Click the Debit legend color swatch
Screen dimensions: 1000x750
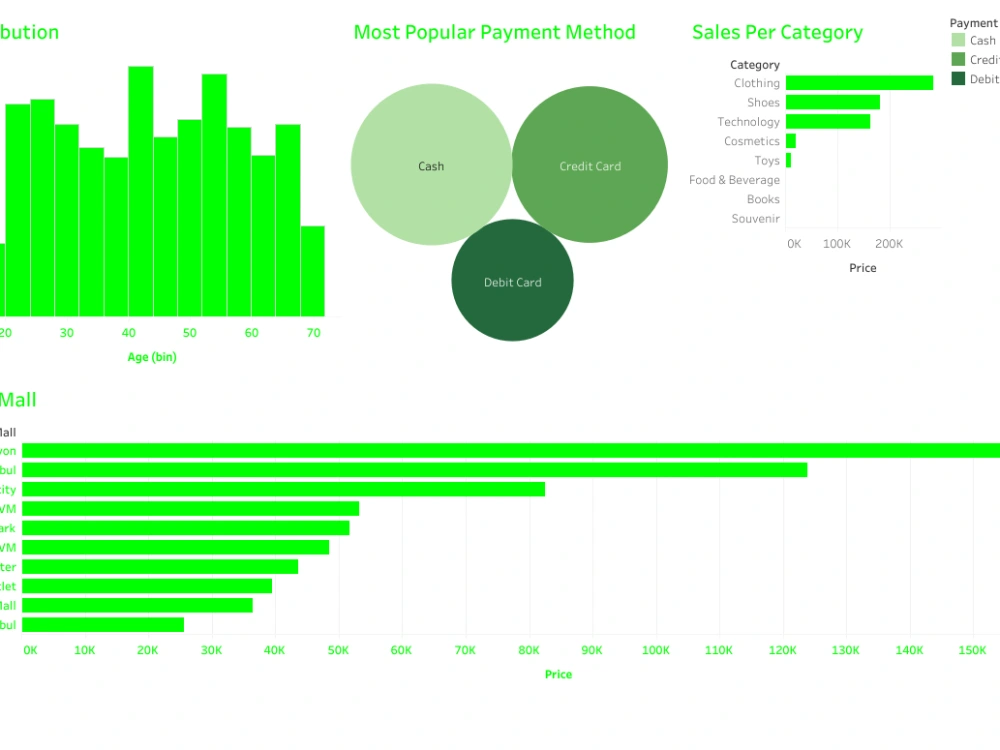(957, 78)
